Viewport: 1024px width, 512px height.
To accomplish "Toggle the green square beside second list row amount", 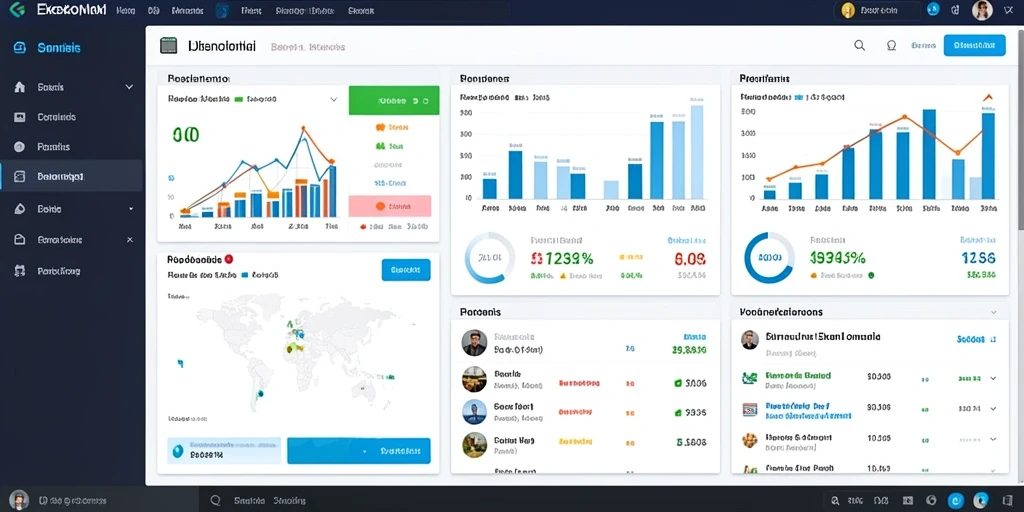I will click(678, 383).
